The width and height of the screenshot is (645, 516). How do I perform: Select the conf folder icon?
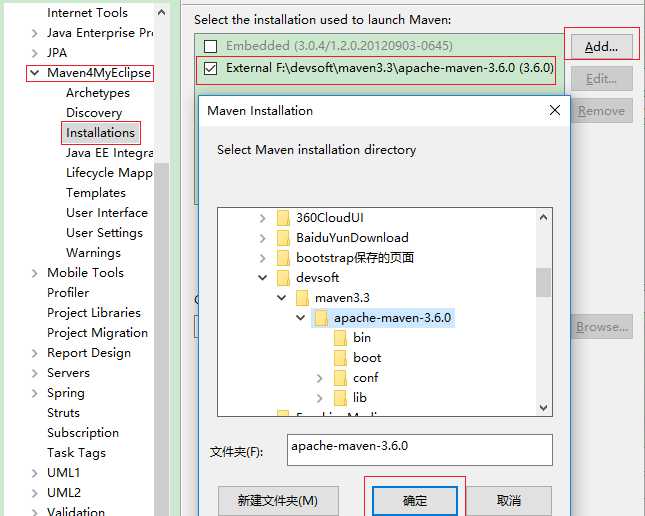340,377
